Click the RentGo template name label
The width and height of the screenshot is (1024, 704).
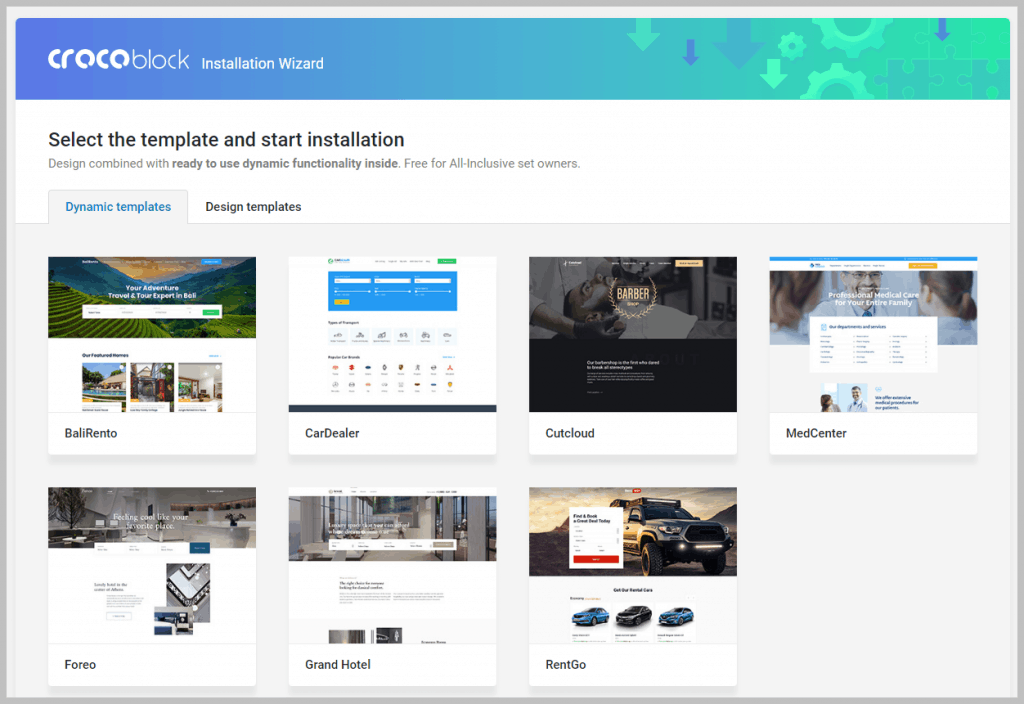(x=568, y=664)
